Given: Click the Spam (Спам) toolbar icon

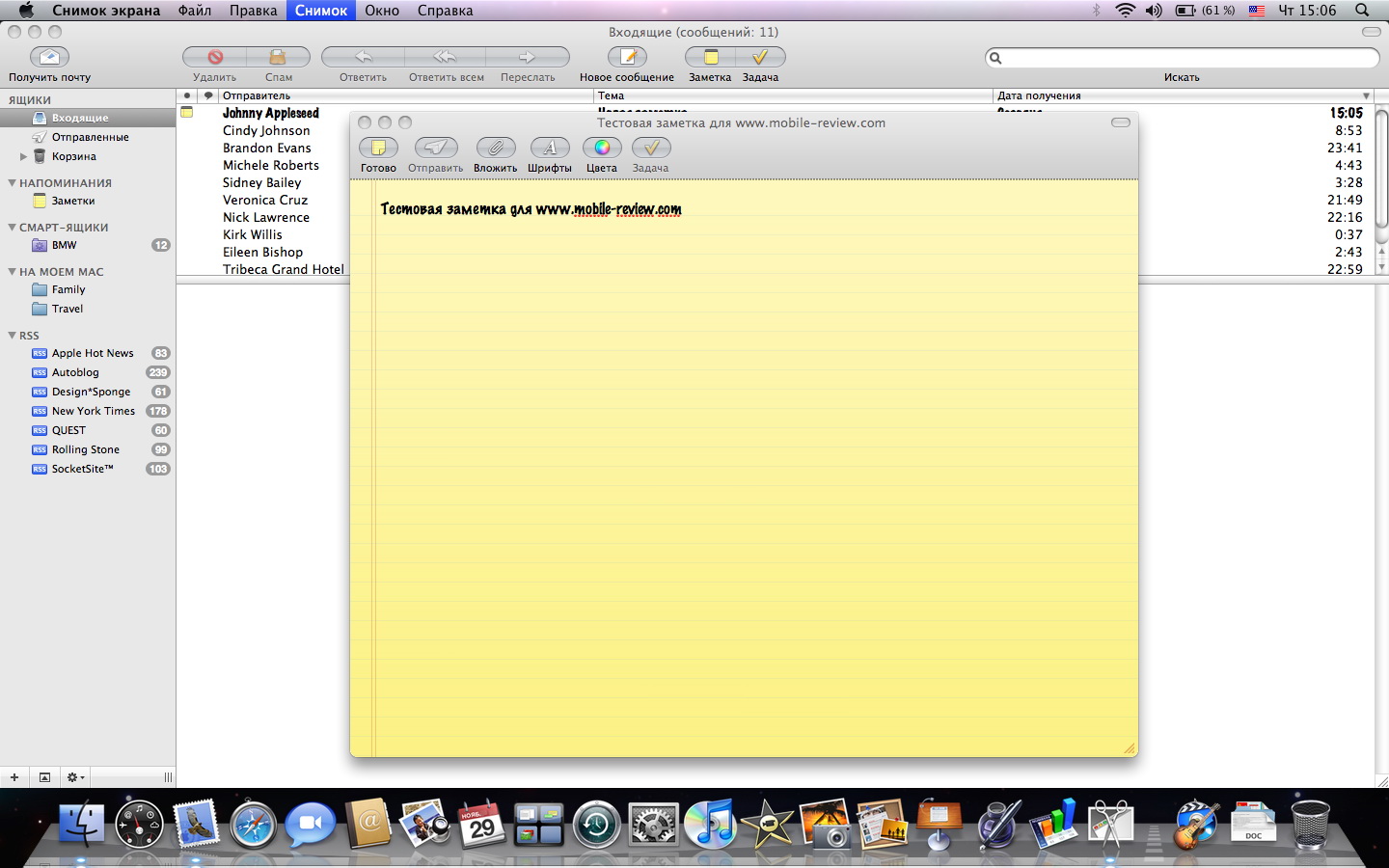Looking at the screenshot, I should click(x=278, y=57).
